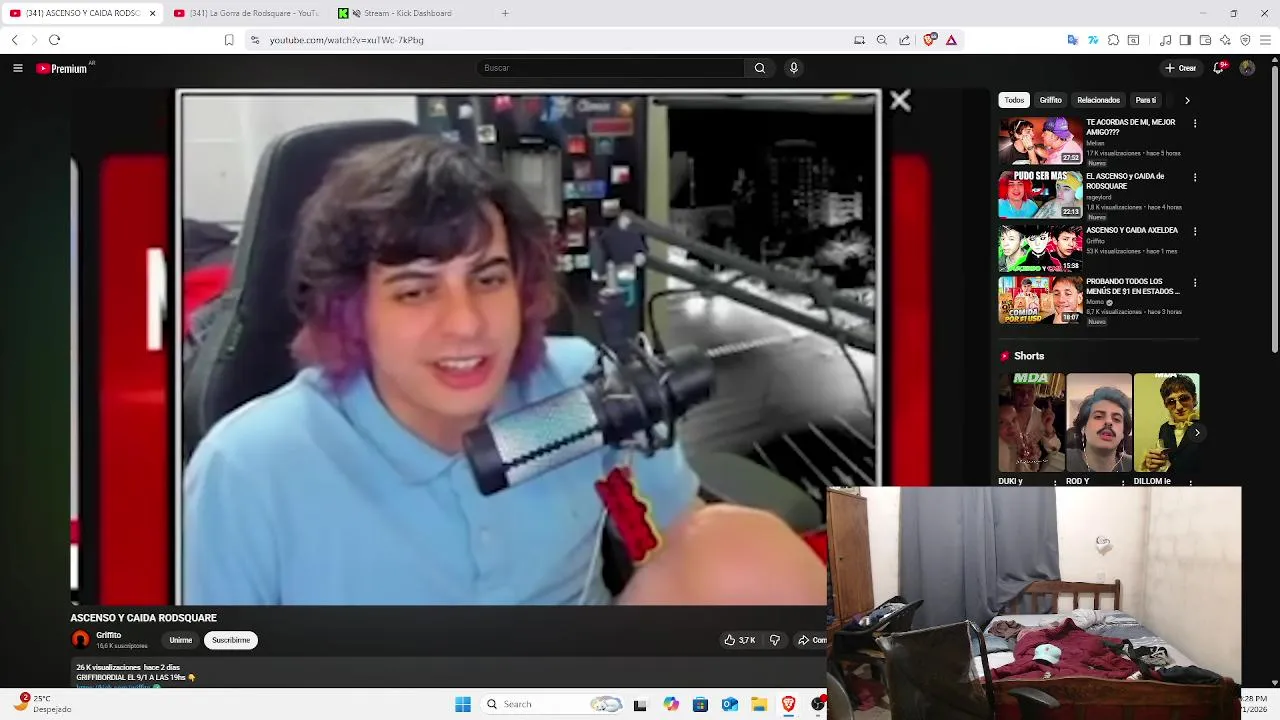
Task: Open options for PROBANDO TODOS LOS MENÚS video
Action: 1195,284
